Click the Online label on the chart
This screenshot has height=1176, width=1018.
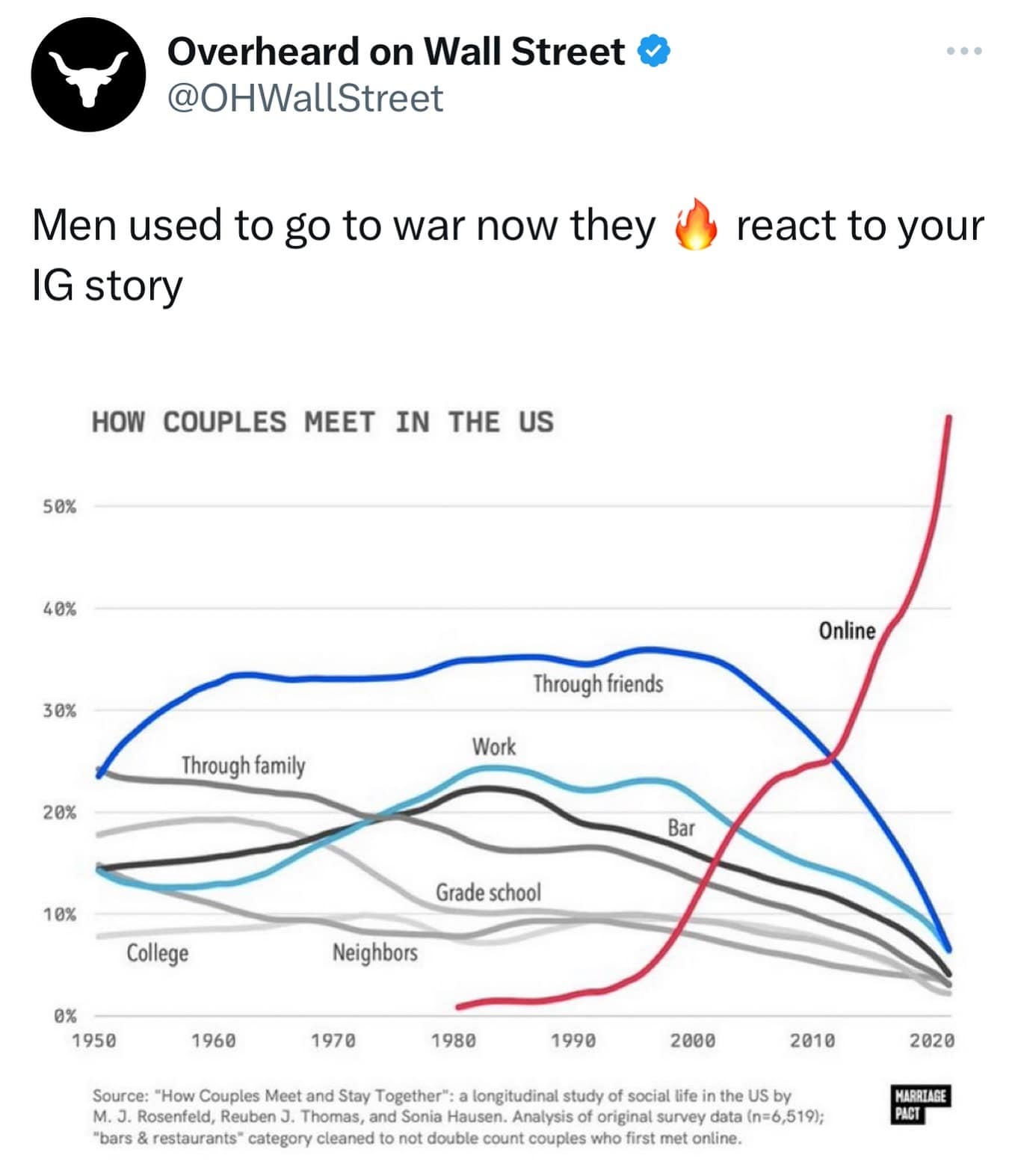[x=848, y=631]
